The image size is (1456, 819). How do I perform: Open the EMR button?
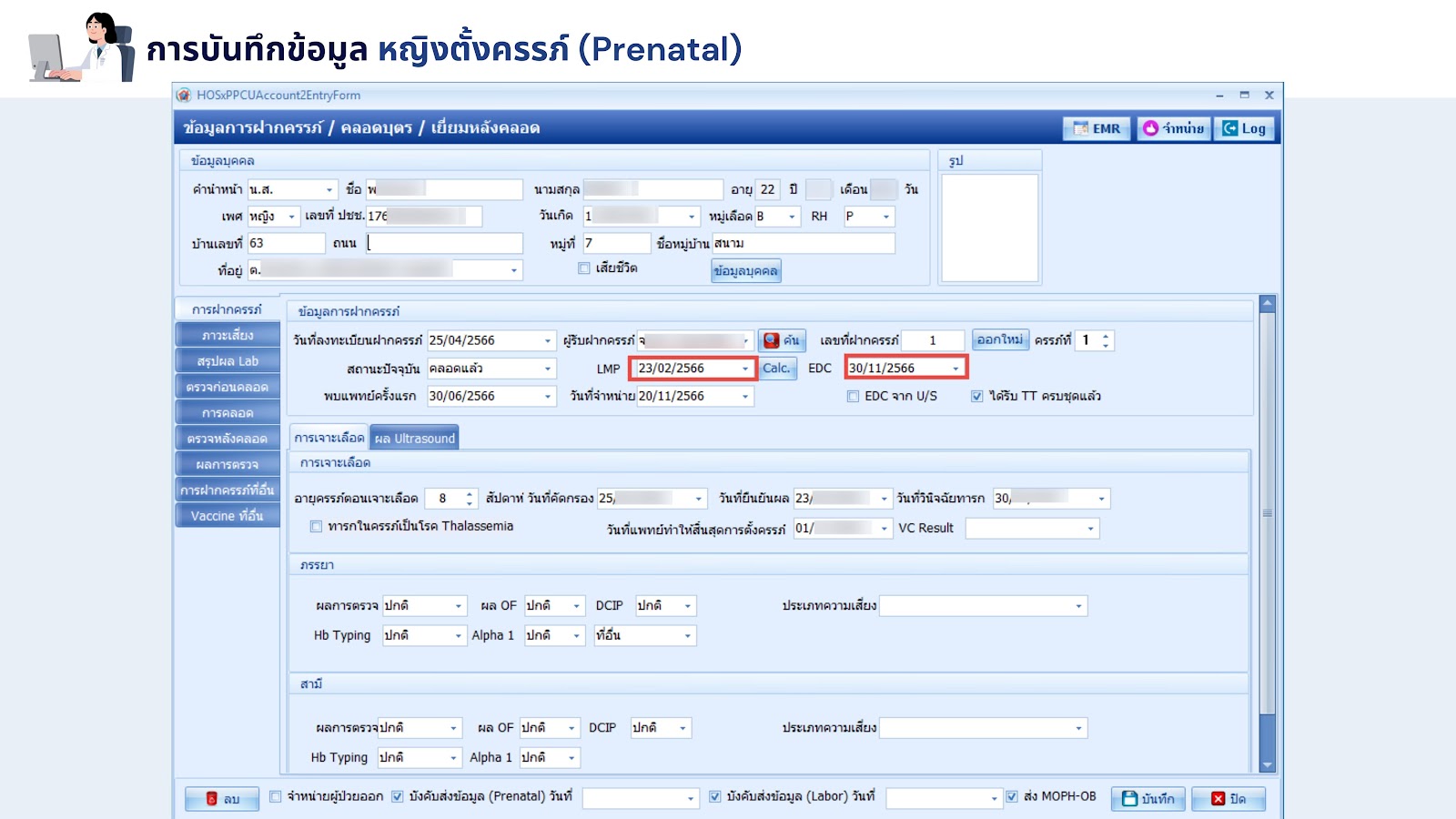pos(1097,128)
